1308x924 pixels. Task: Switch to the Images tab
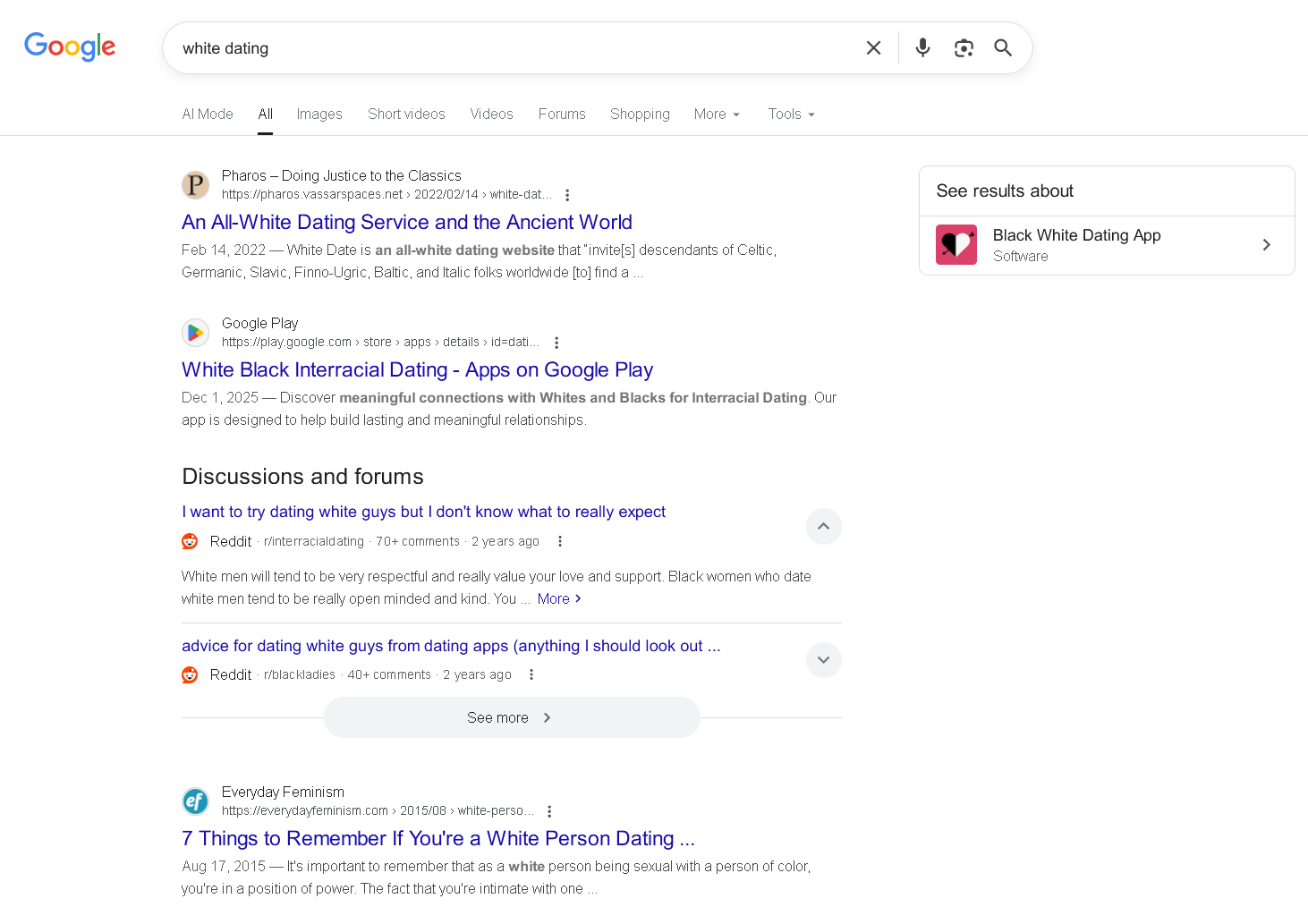click(x=319, y=114)
